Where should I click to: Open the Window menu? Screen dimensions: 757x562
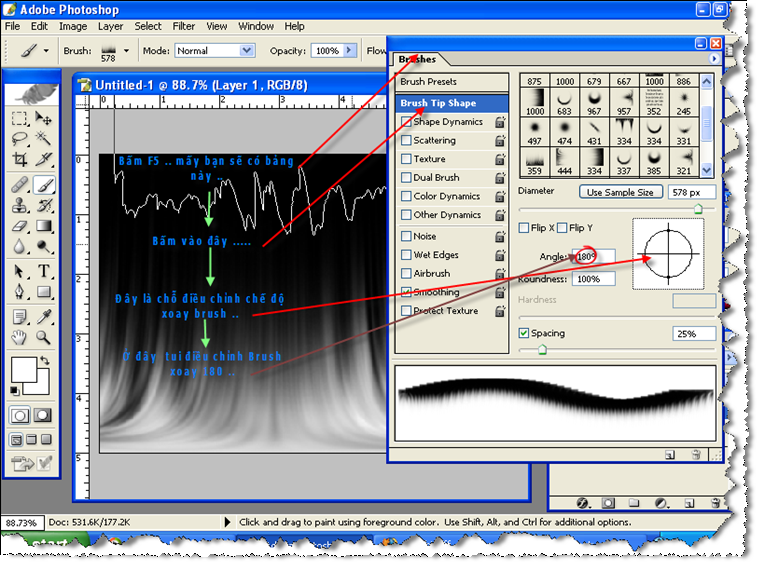tap(256, 26)
